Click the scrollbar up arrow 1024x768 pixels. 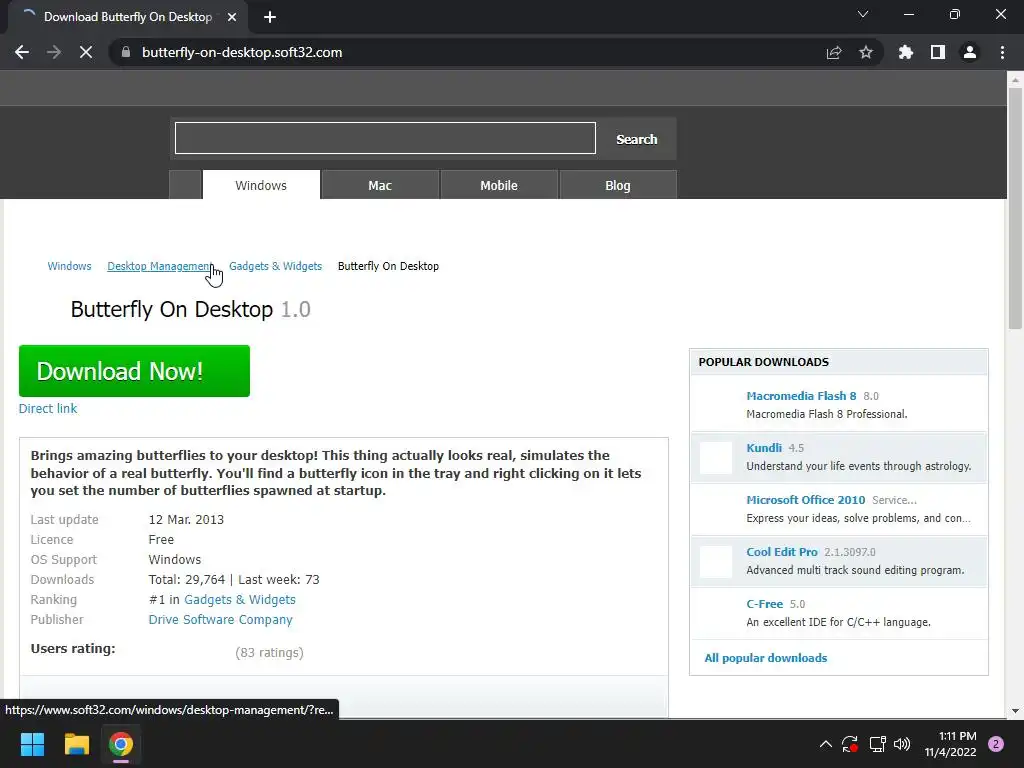pyautogui.click(x=1015, y=80)
